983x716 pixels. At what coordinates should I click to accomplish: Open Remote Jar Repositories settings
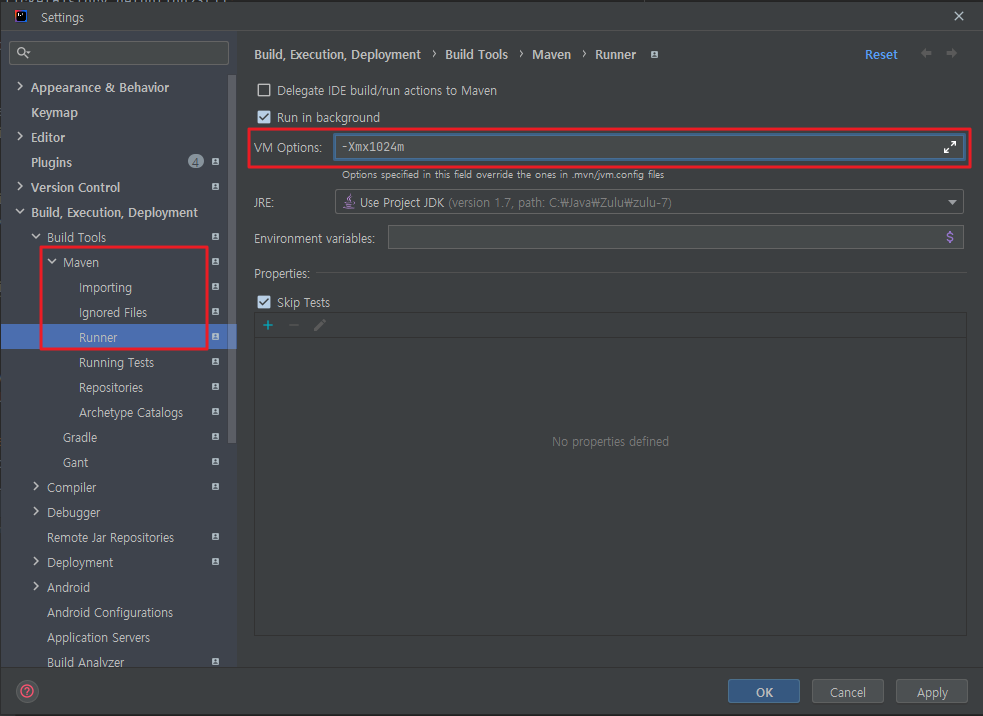click(110, 537)
